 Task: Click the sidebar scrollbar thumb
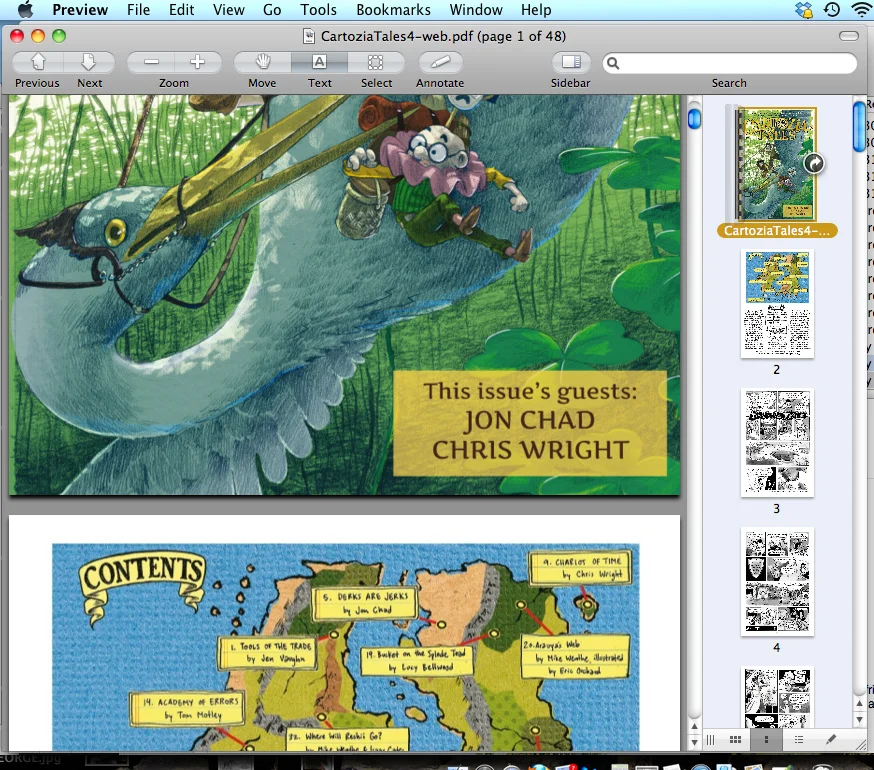click(859, 128)
